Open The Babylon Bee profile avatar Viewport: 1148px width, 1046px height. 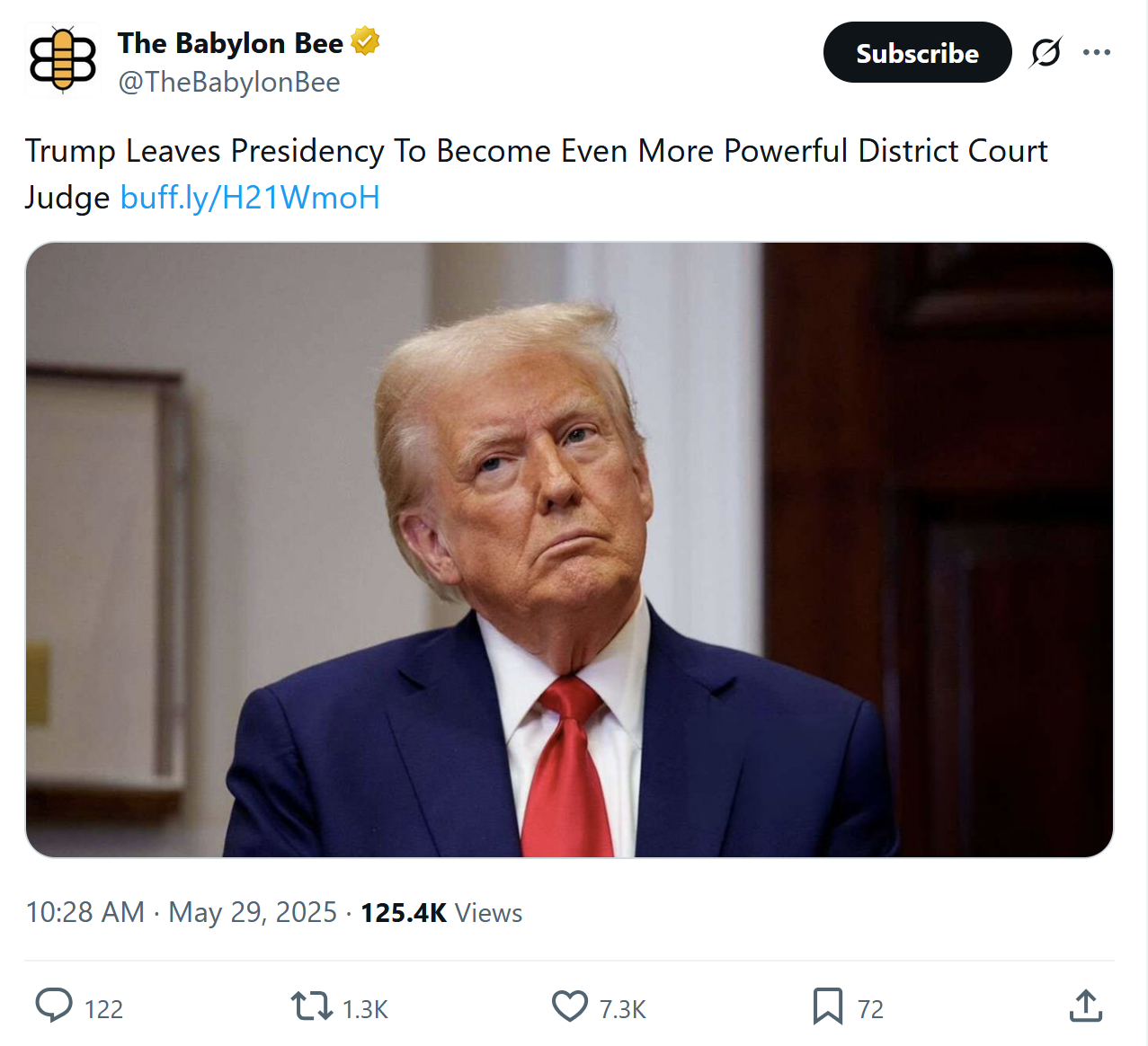tap(62, 59)
